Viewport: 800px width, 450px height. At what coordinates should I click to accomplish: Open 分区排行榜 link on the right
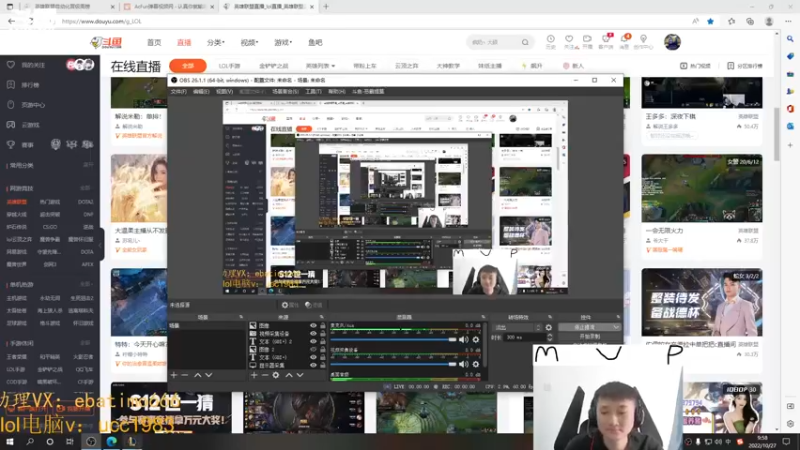(x=745, y=66)
